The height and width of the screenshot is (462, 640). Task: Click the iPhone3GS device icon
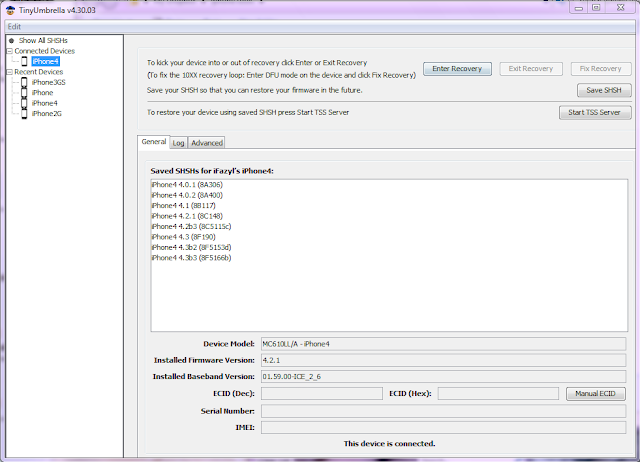tap(24, 82)
